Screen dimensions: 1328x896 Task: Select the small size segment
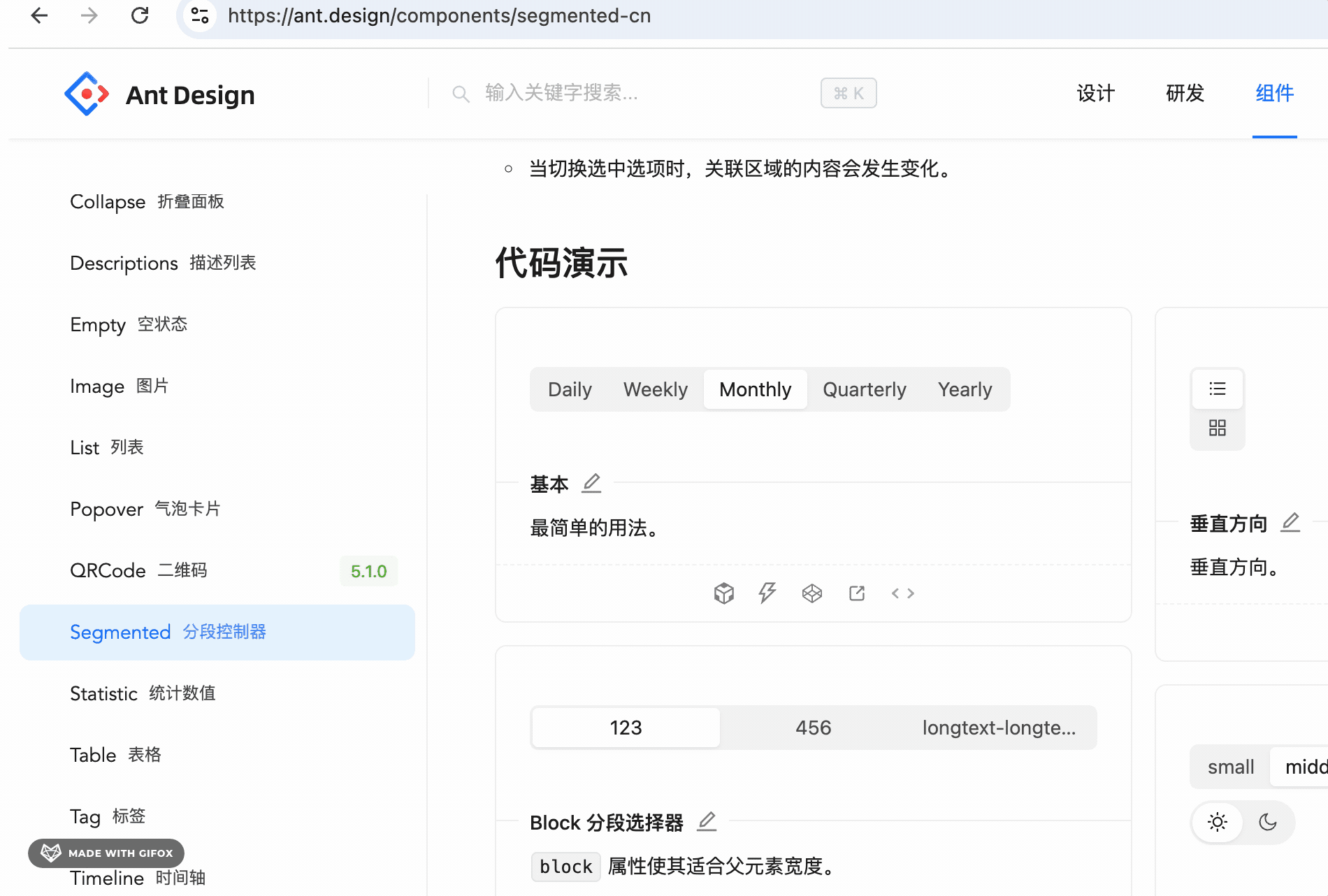tap(1231, 767)
